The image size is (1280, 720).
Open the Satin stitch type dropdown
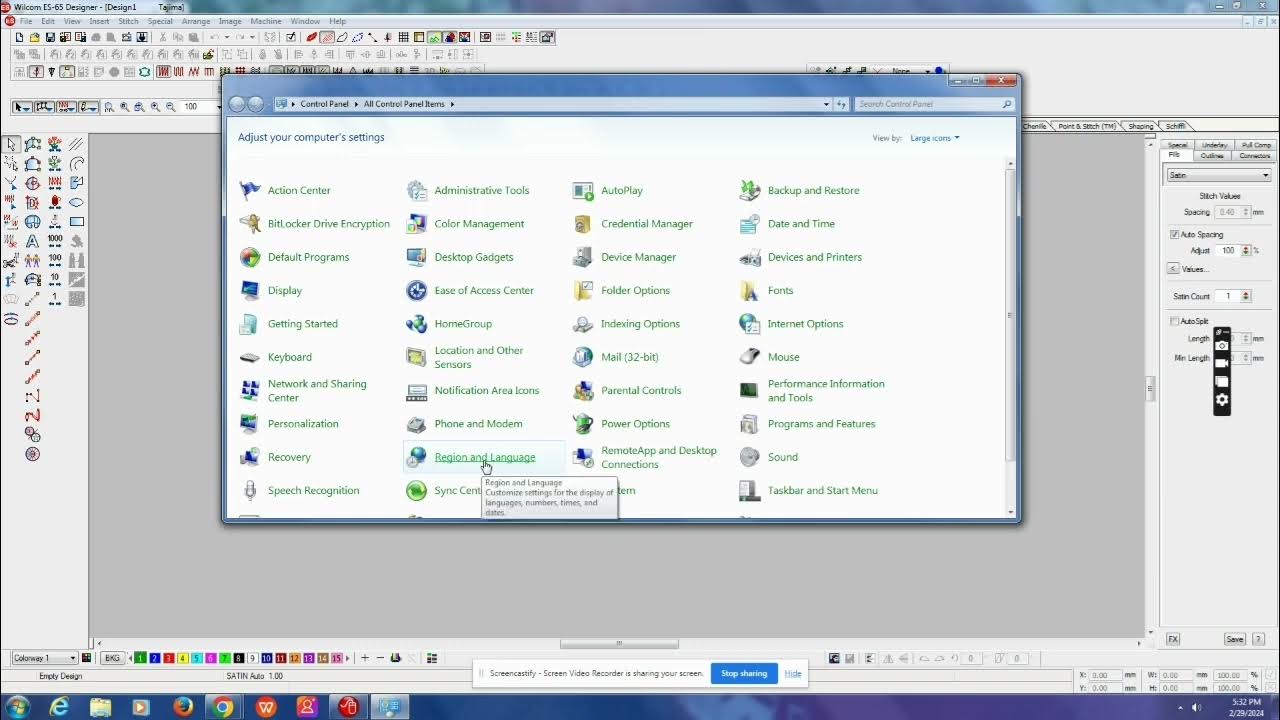pyautogui.click(x=1219, y=175)
